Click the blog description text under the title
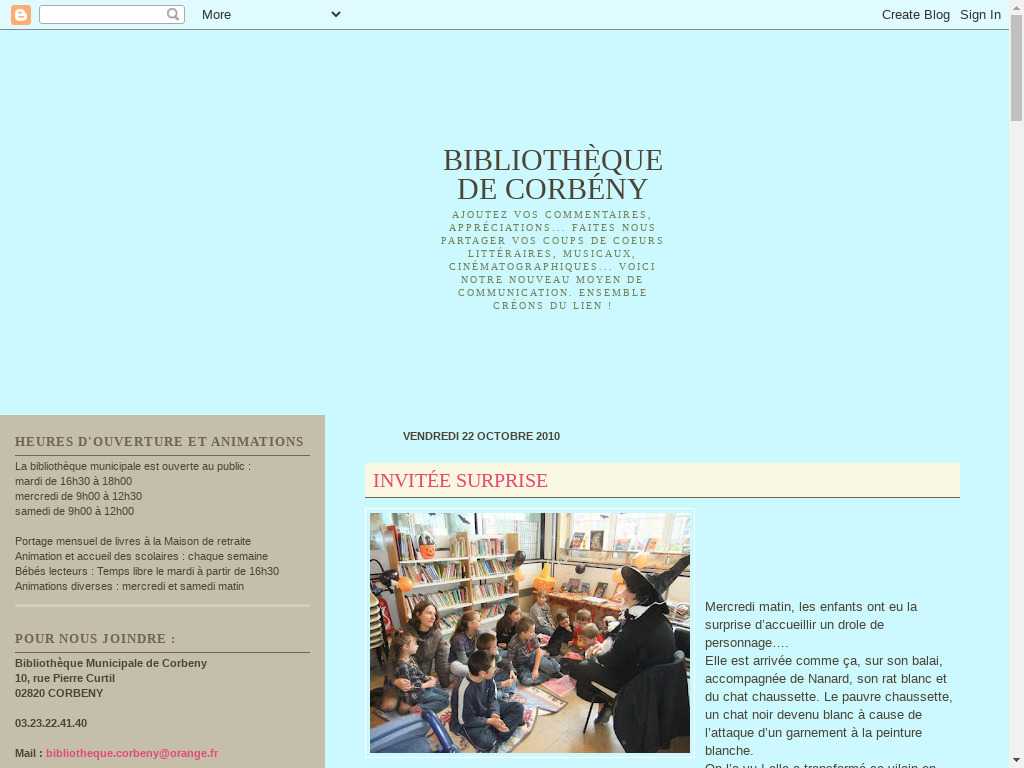This screenshot has height=768, width=1024. coord(552,260)
